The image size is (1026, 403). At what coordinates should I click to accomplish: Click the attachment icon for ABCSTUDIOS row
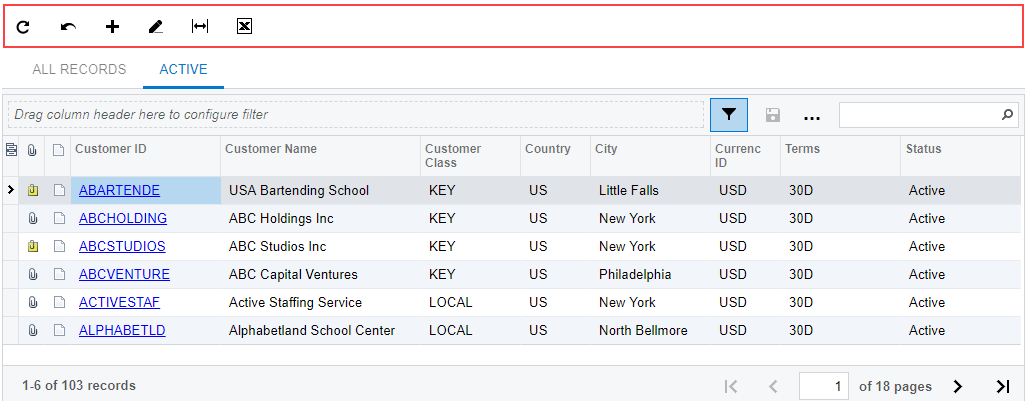(33, 246)
